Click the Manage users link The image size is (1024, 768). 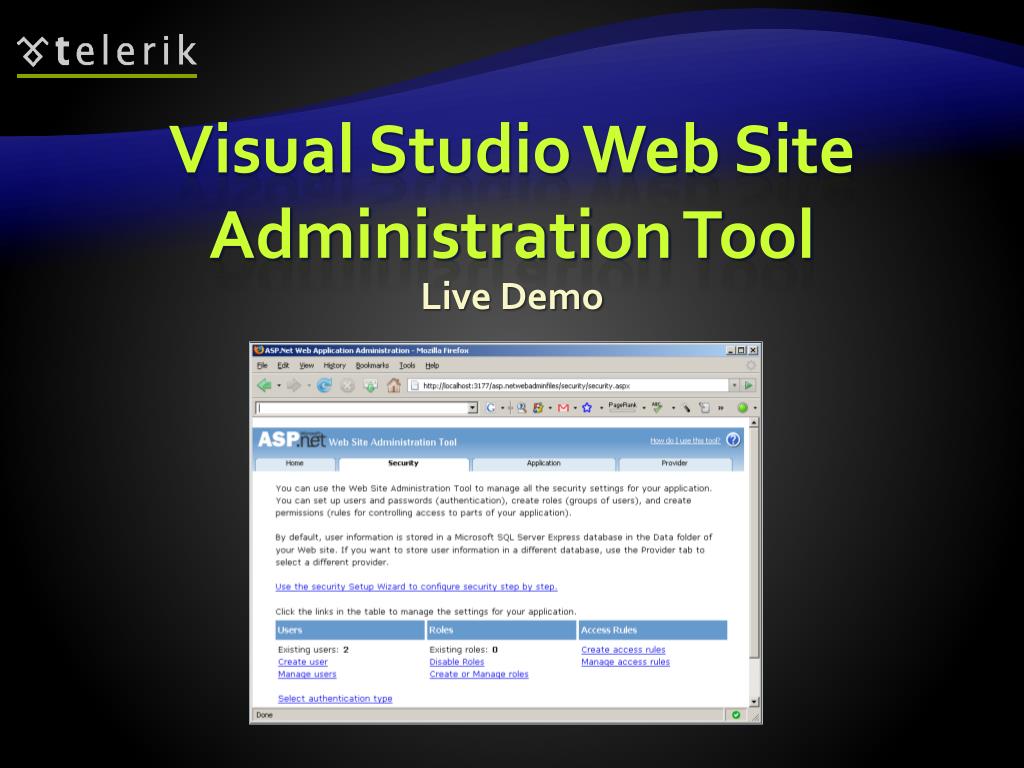(x=307, y=675)
